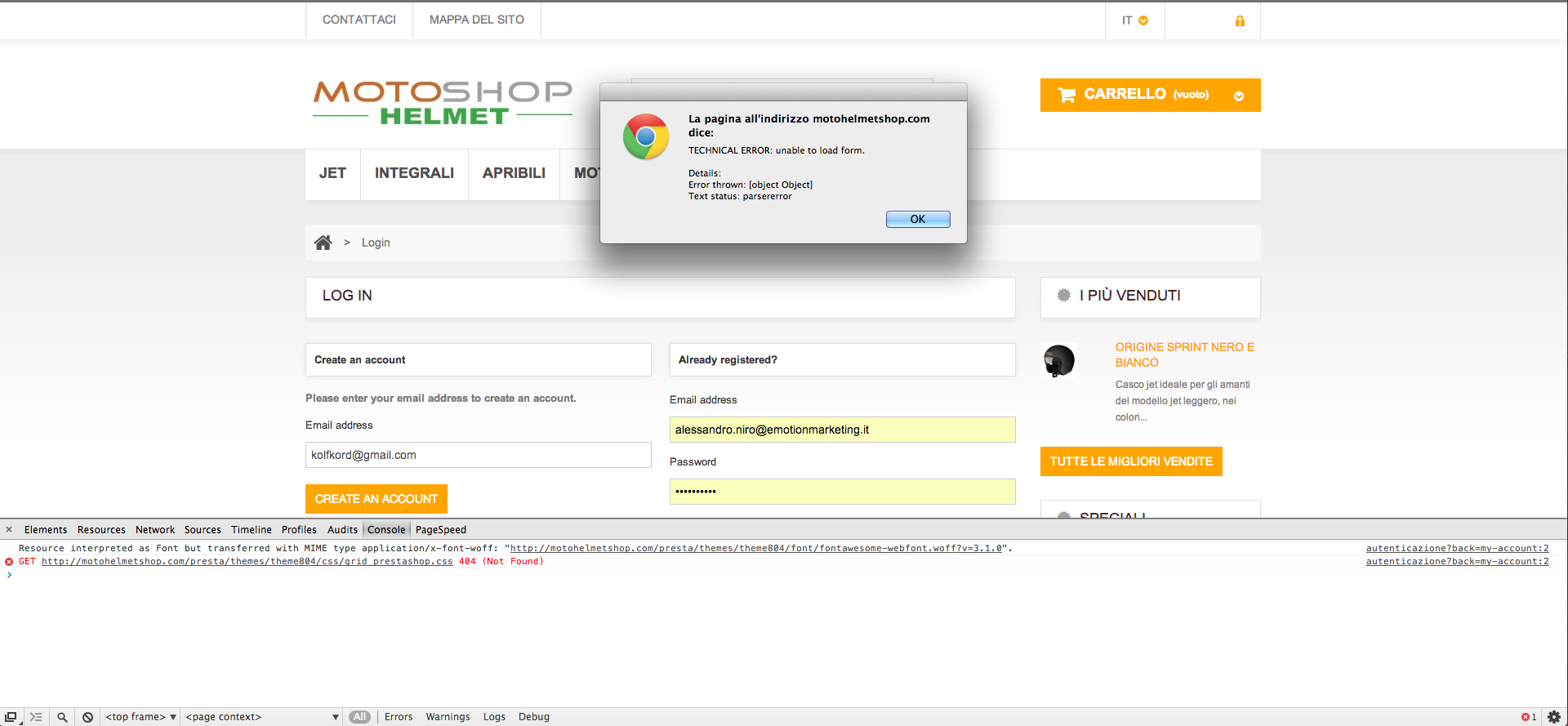
Task: Click the home breadcrumb icon
Action: [323, 243]
